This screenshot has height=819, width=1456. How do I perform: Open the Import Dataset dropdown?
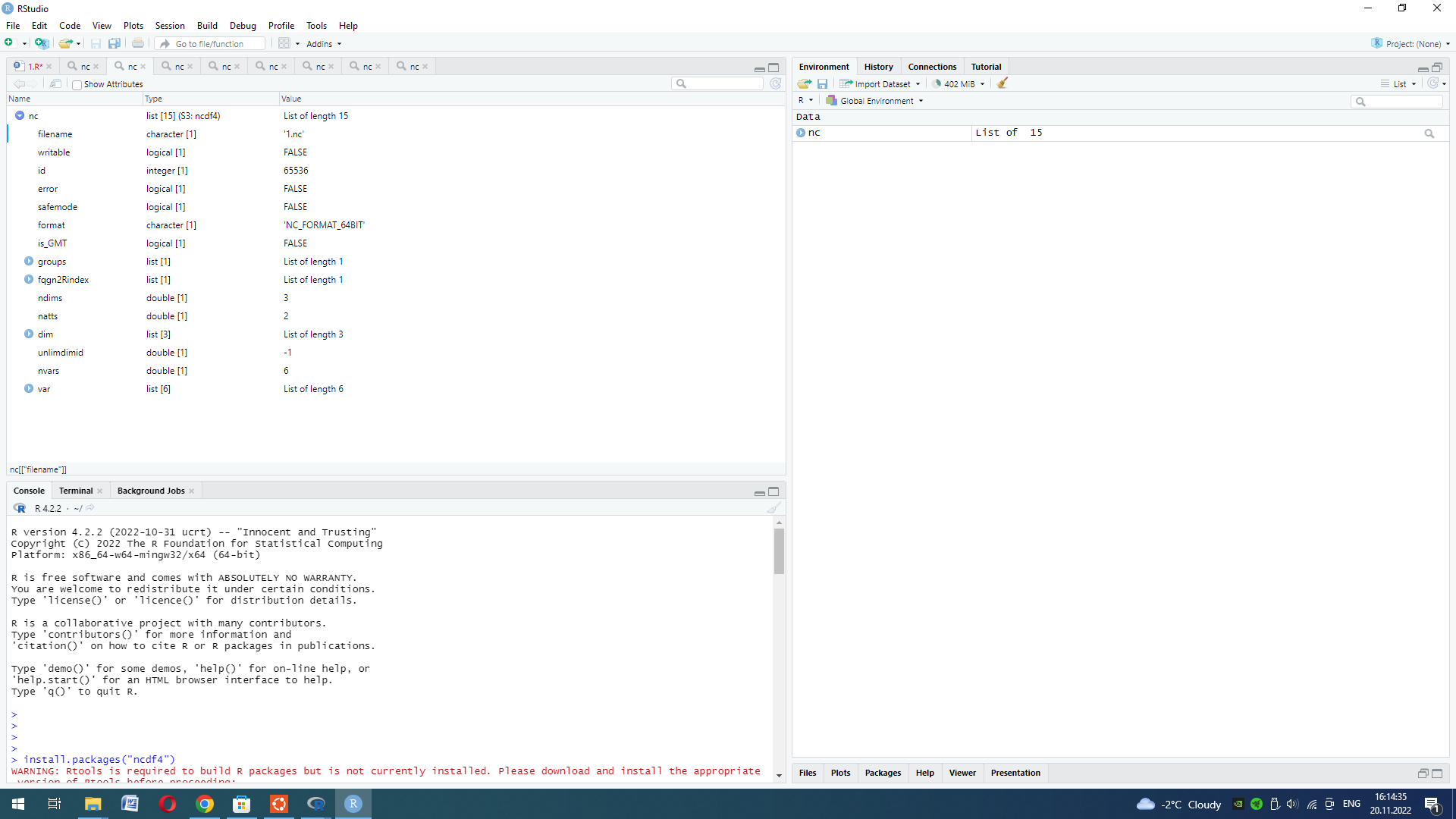[x=880, y=83]
